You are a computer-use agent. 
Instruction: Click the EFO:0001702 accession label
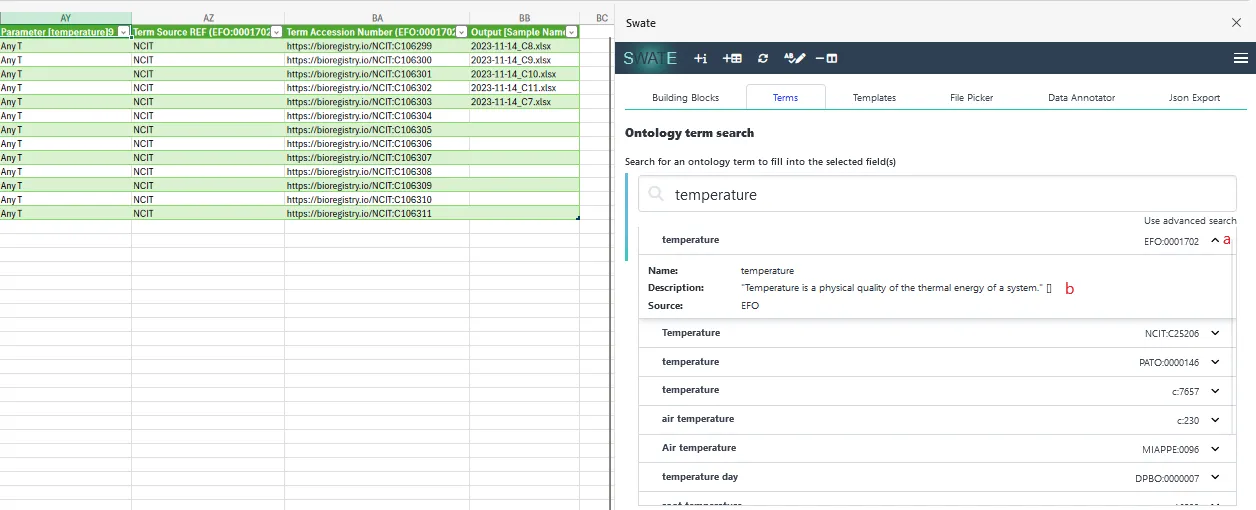(x=1171, y=241)
